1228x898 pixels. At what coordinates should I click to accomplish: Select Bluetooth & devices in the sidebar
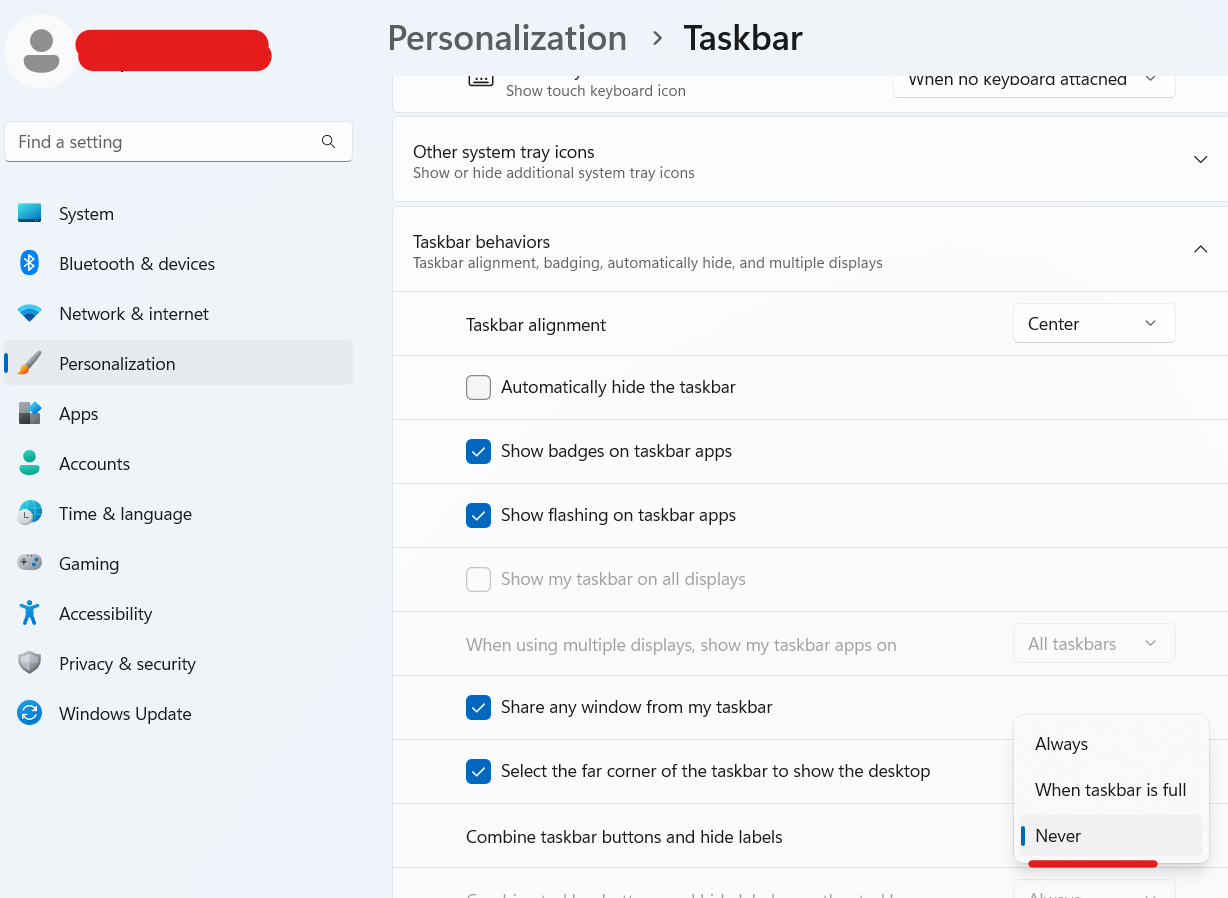136,263
